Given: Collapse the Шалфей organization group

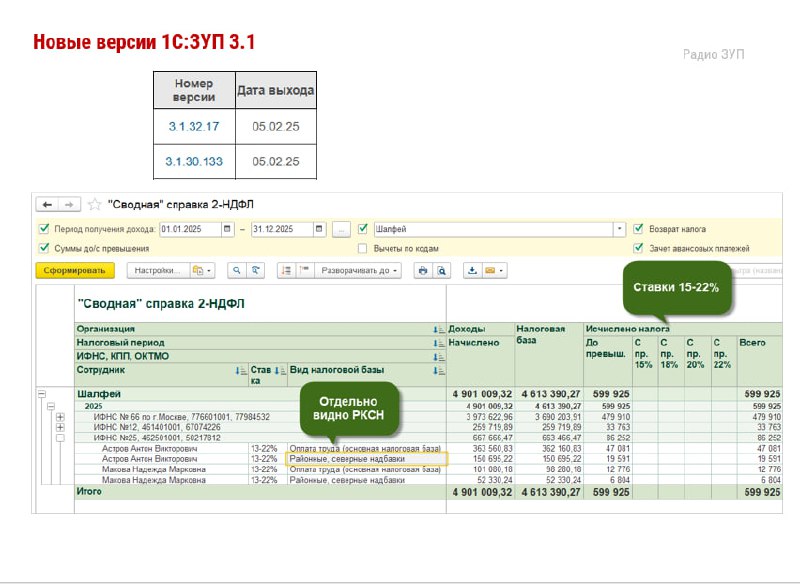Looking at the screenshot, I should tap(42, 394).
